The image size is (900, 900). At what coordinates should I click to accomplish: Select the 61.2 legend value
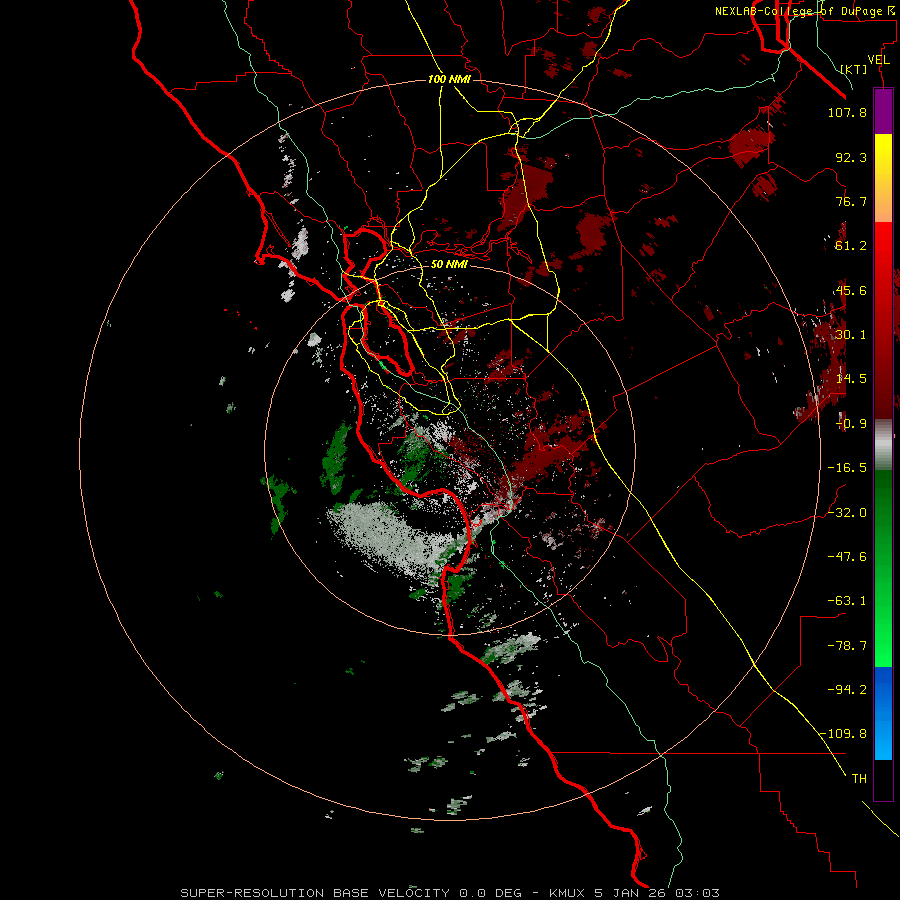(851, 246)
